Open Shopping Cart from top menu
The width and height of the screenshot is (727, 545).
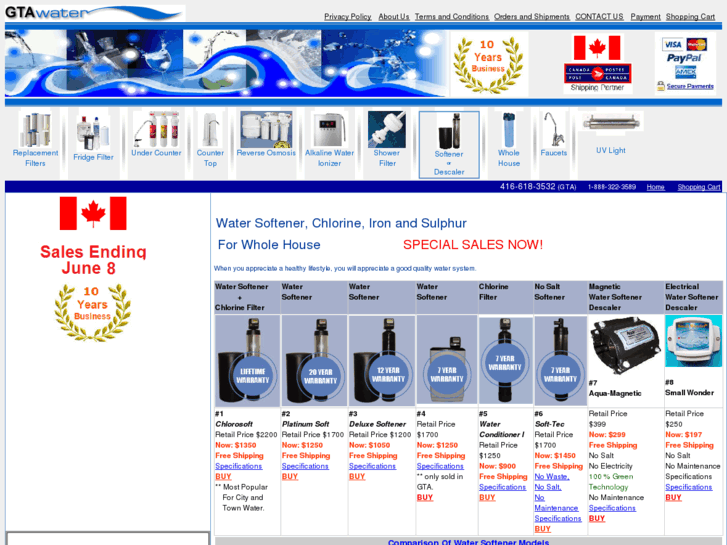coord(690,16)
